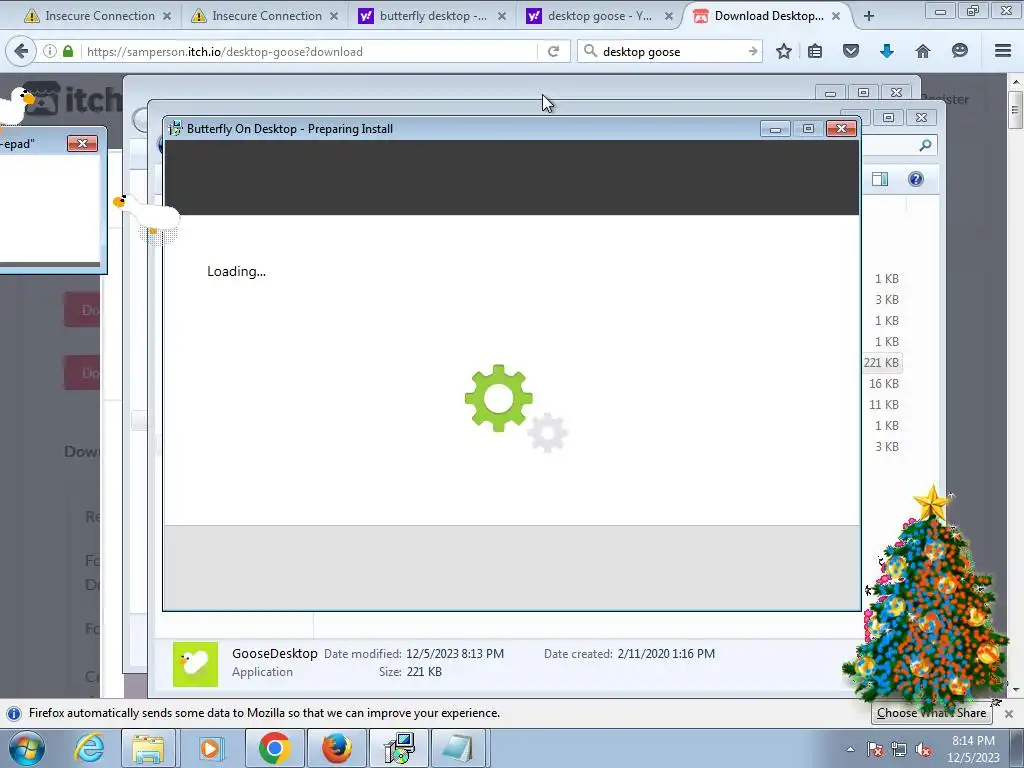Open Action Center flag tray icon

(x=875, y=749)
